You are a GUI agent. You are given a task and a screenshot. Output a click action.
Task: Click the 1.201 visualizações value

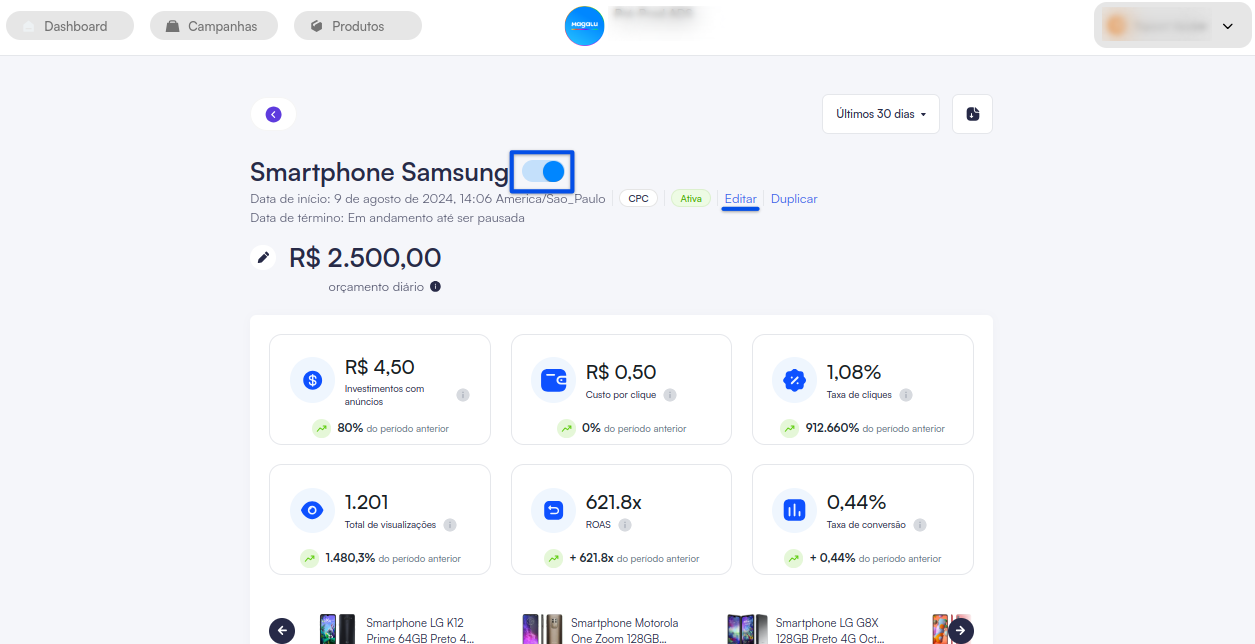[x=367, y=502]
